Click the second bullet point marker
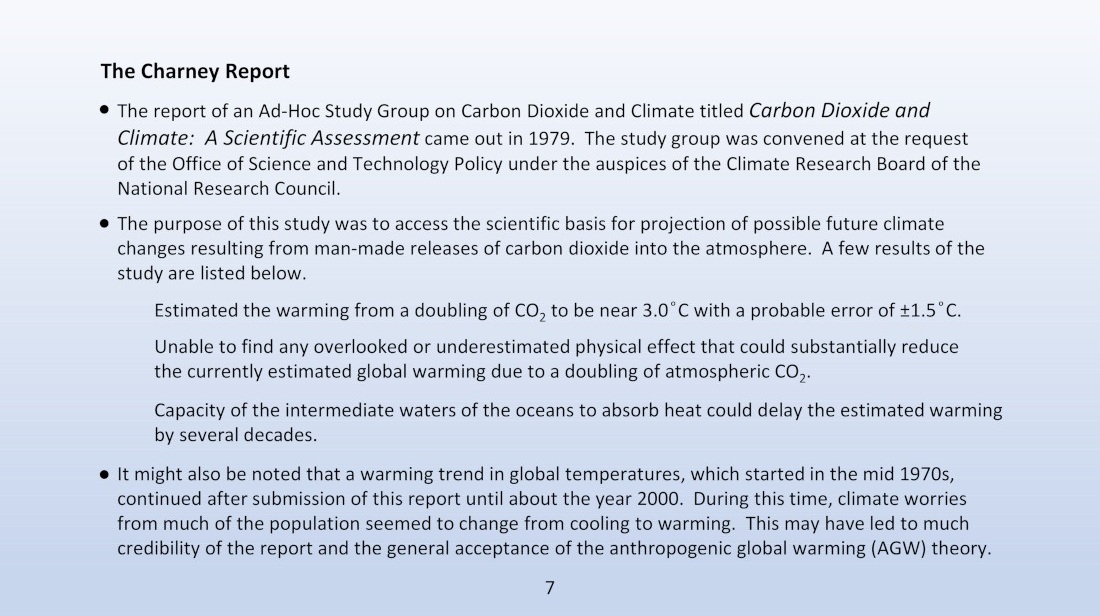 (105, 224)
